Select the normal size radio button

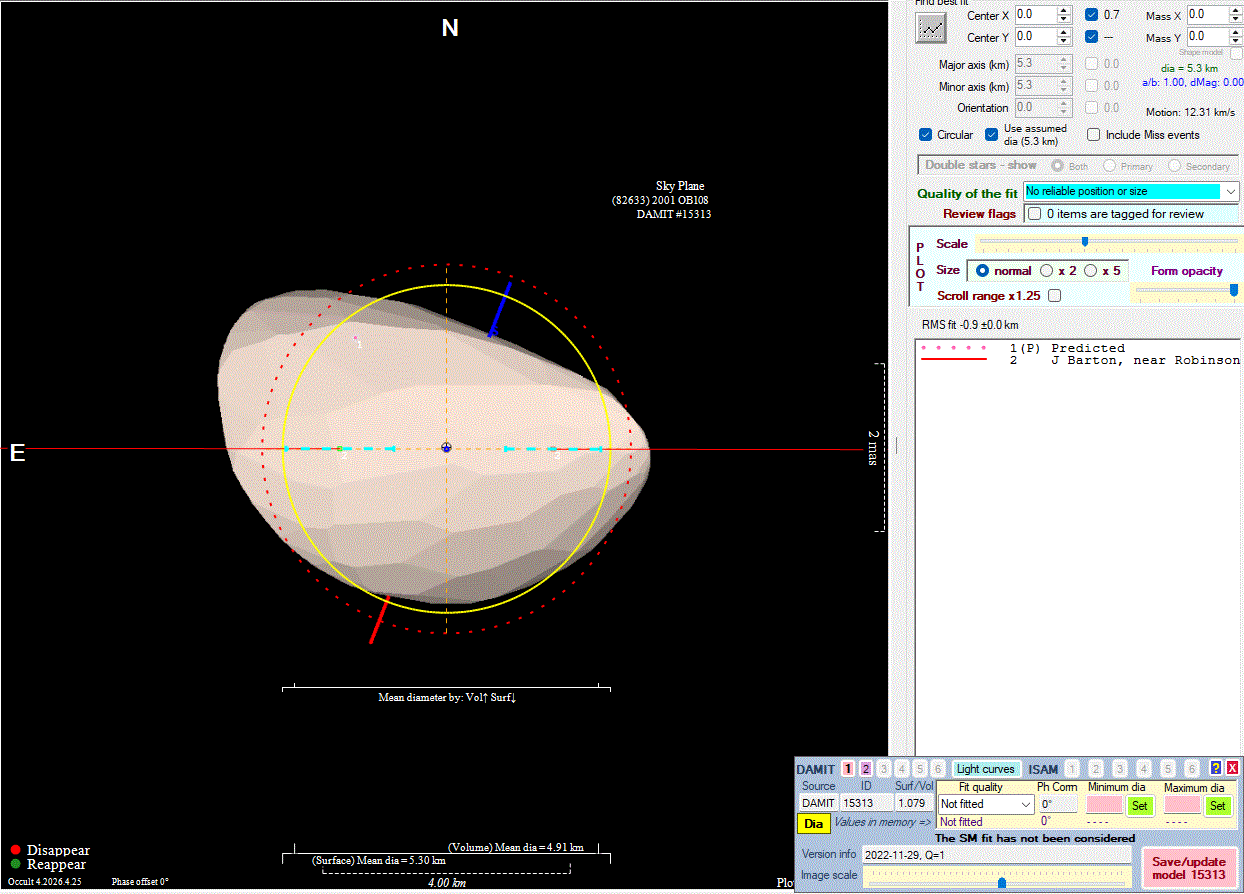pyautogui.click(x=982, y=271)
